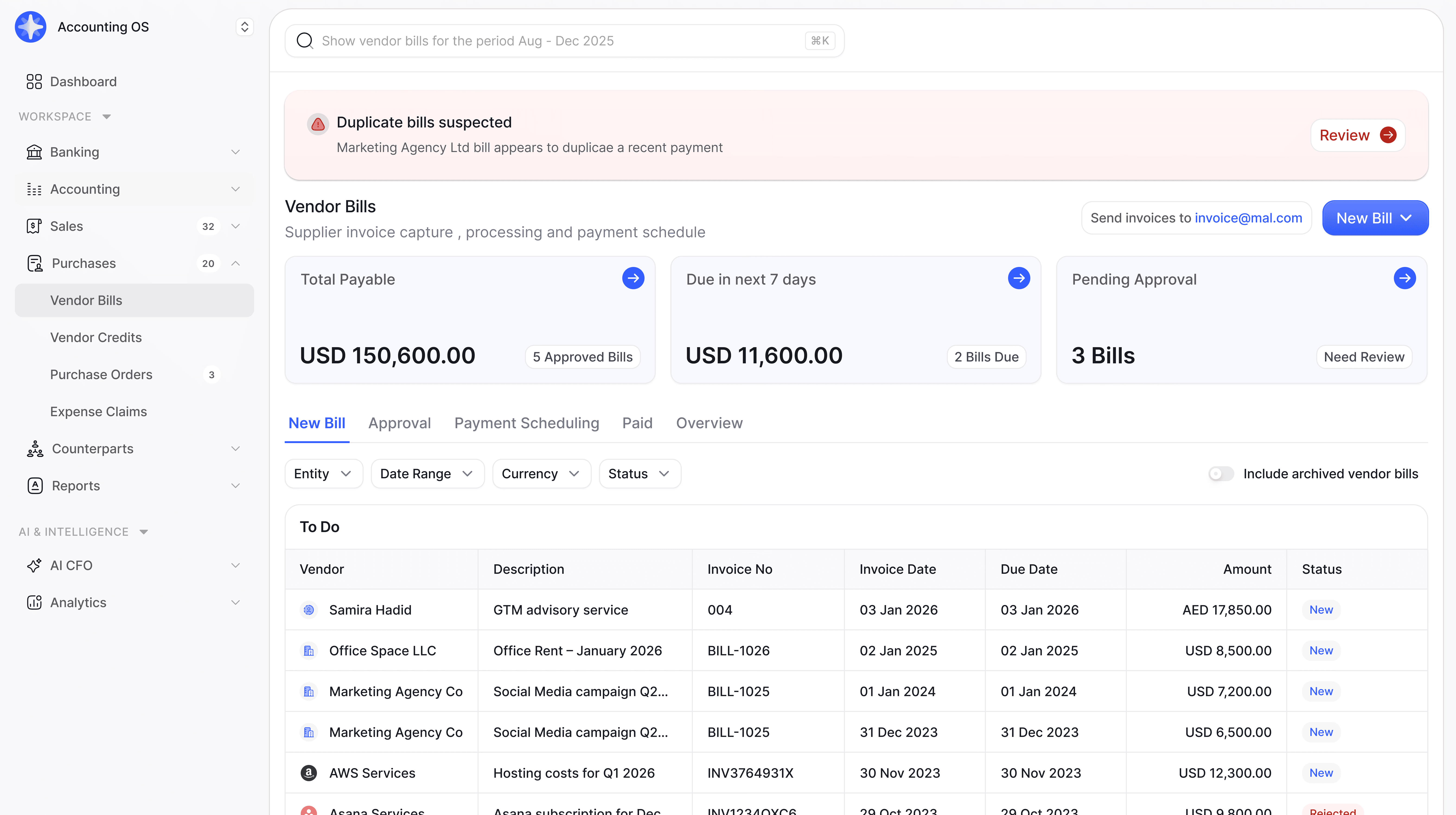The image size is (1456, 815).
Task: Collapse the Purchases sidebar section
Action: pos(236,263)
